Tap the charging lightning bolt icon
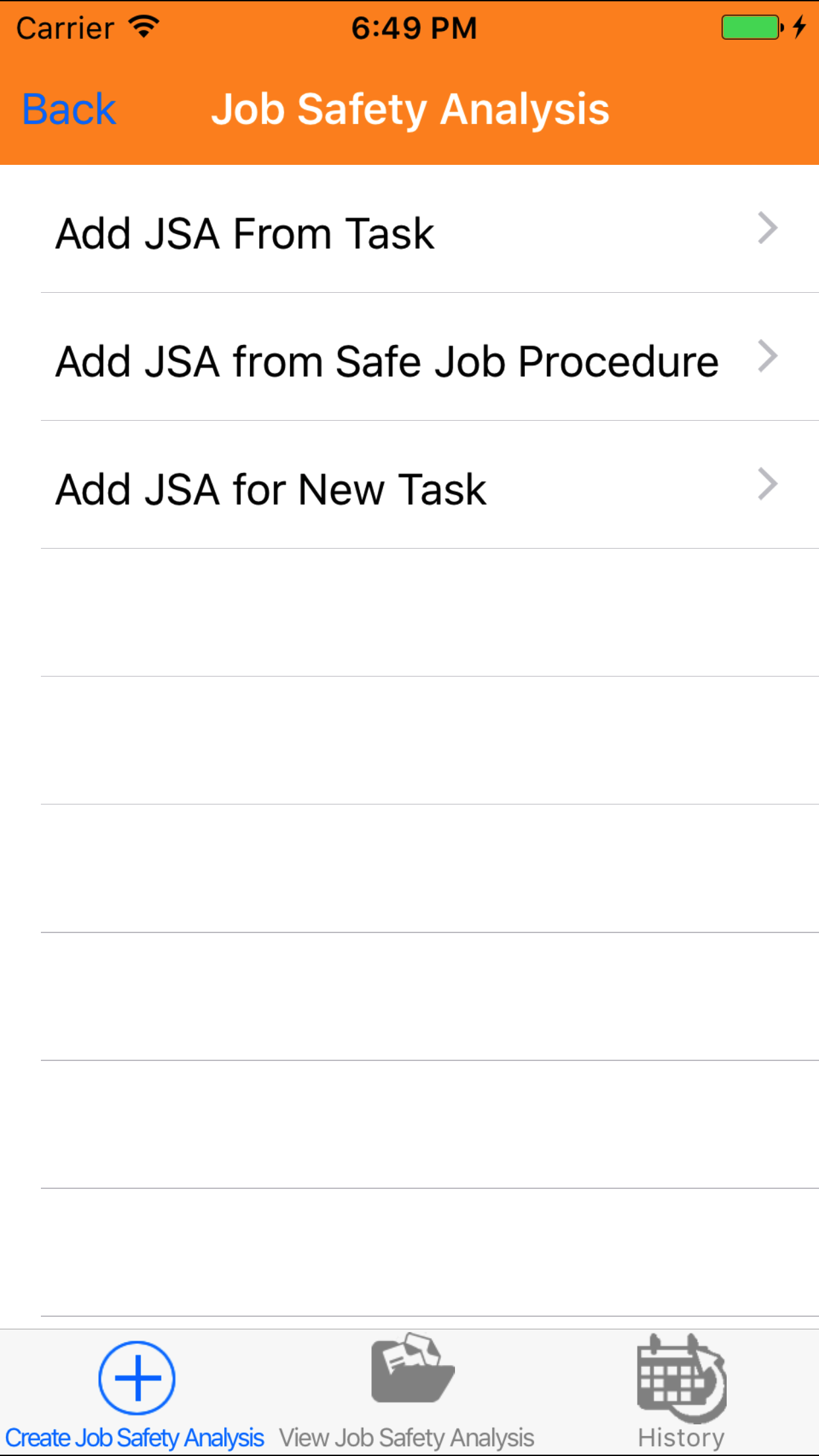This screenshot has height=1456, width=819. pos(799,27)
